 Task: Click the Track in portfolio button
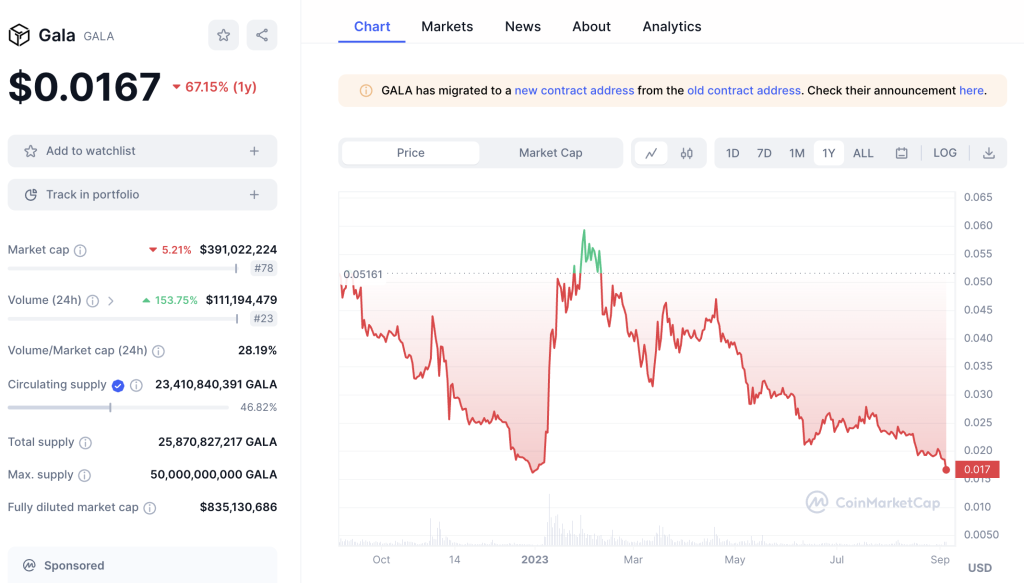pos(142,195)
